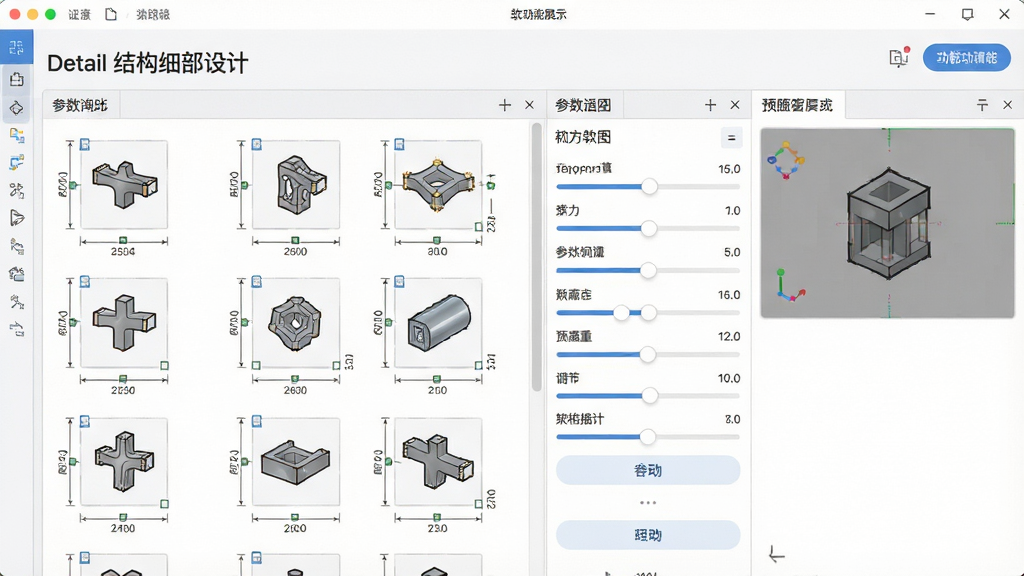Image resolution: width=1024 pixels, height=576 pixels.
Task: Close the slider parameters panel with its X
Action: (735, 105)
